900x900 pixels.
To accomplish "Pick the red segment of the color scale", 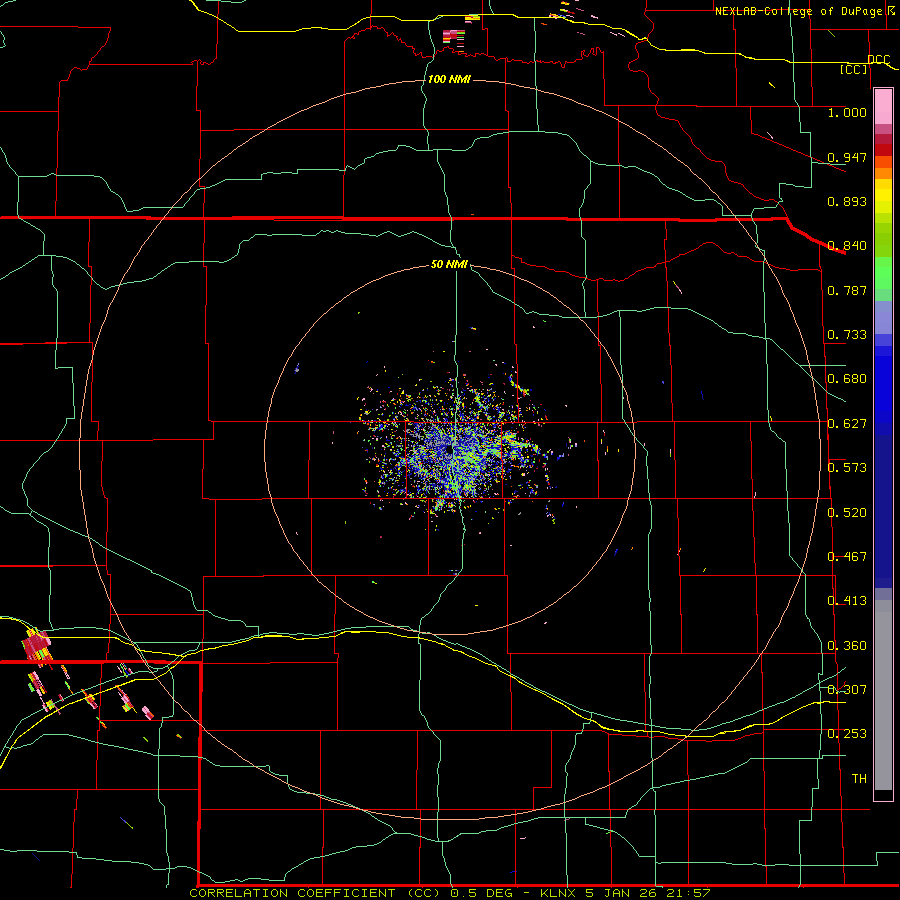I will [883, 150].
